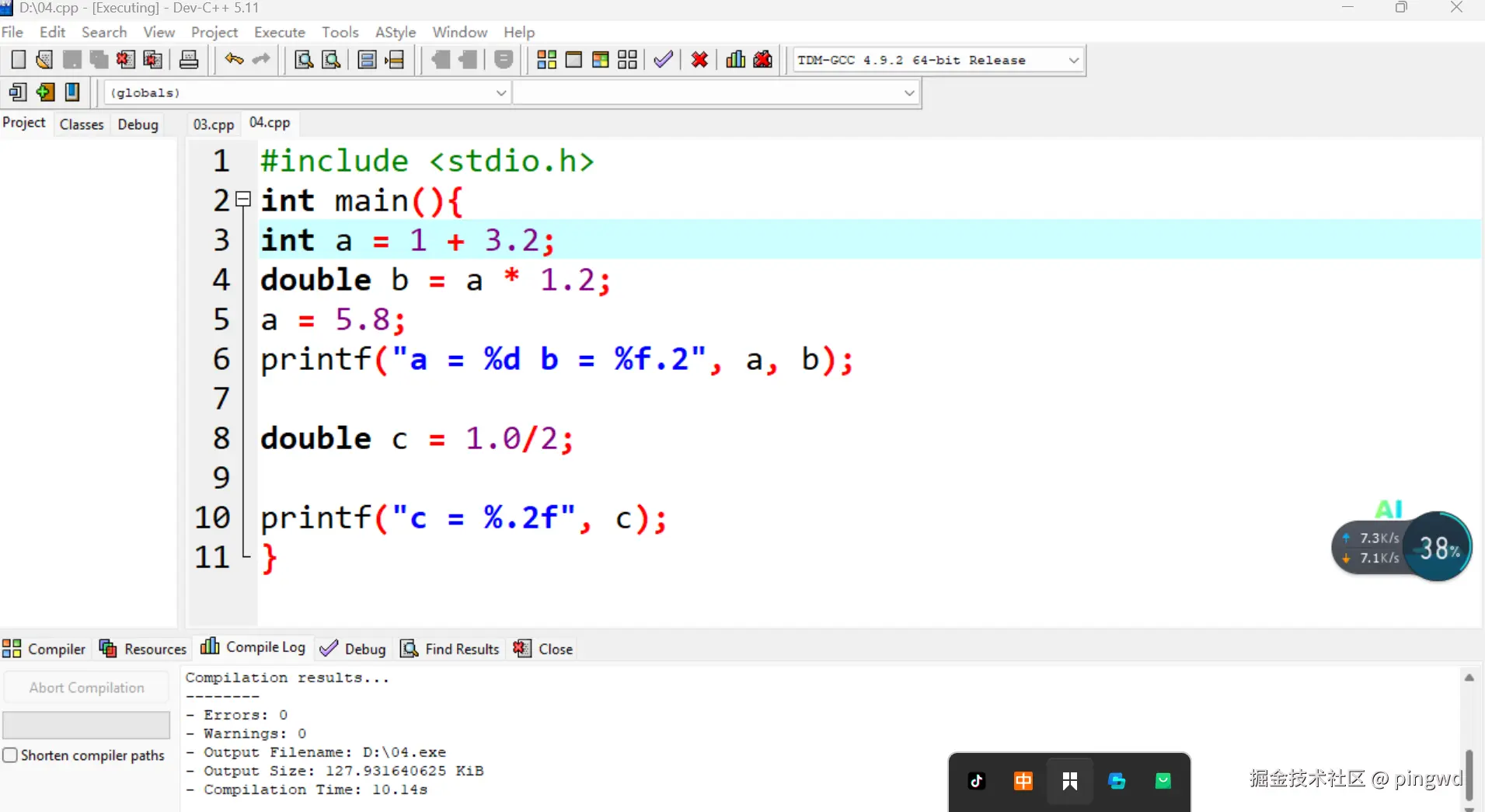Viewport: 1485px width, 812px height.
Task: Open the Debug tab in the bottom panel
Action: (353, 649)
